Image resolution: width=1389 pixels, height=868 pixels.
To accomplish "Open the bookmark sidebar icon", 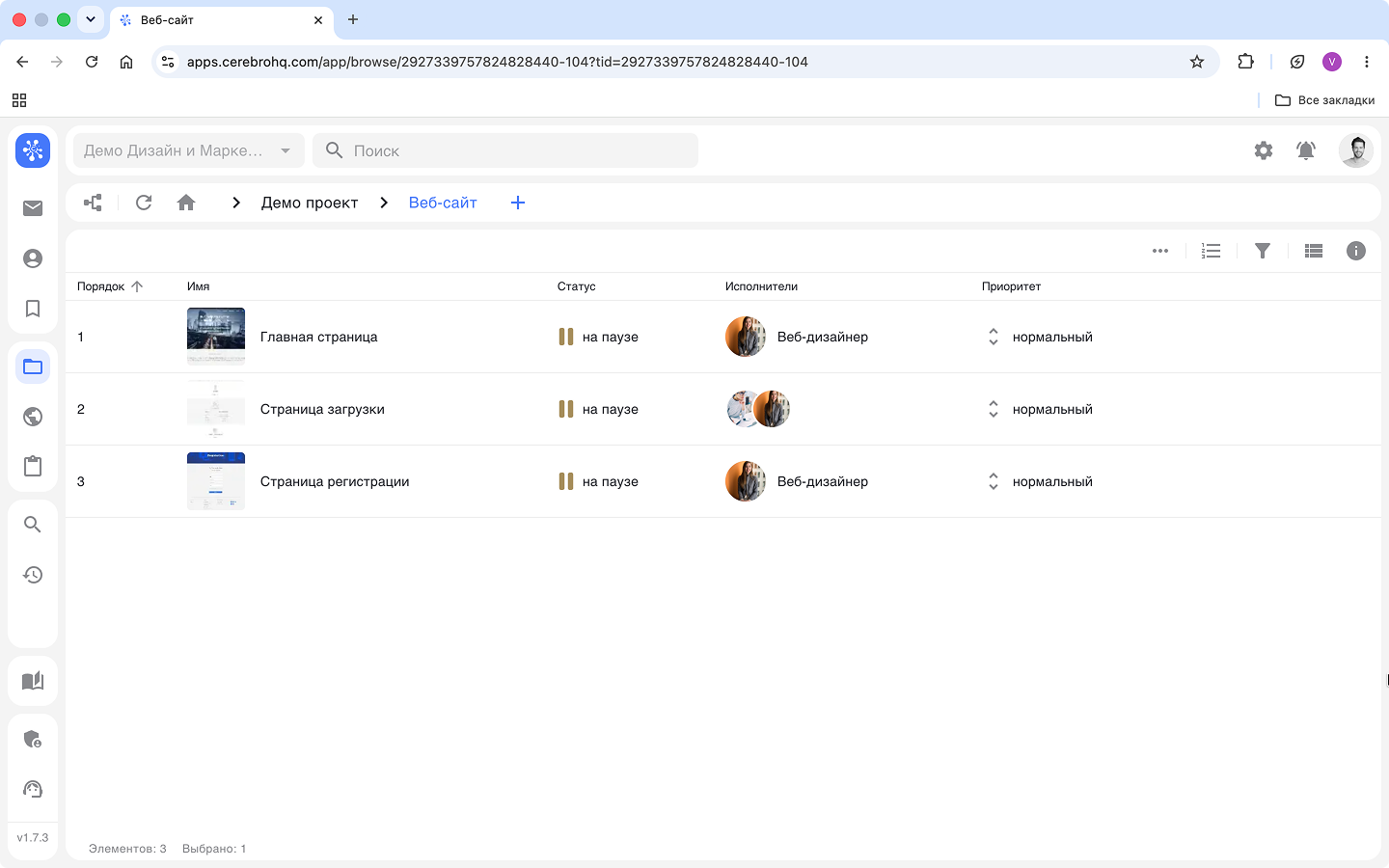I will 33,309.
